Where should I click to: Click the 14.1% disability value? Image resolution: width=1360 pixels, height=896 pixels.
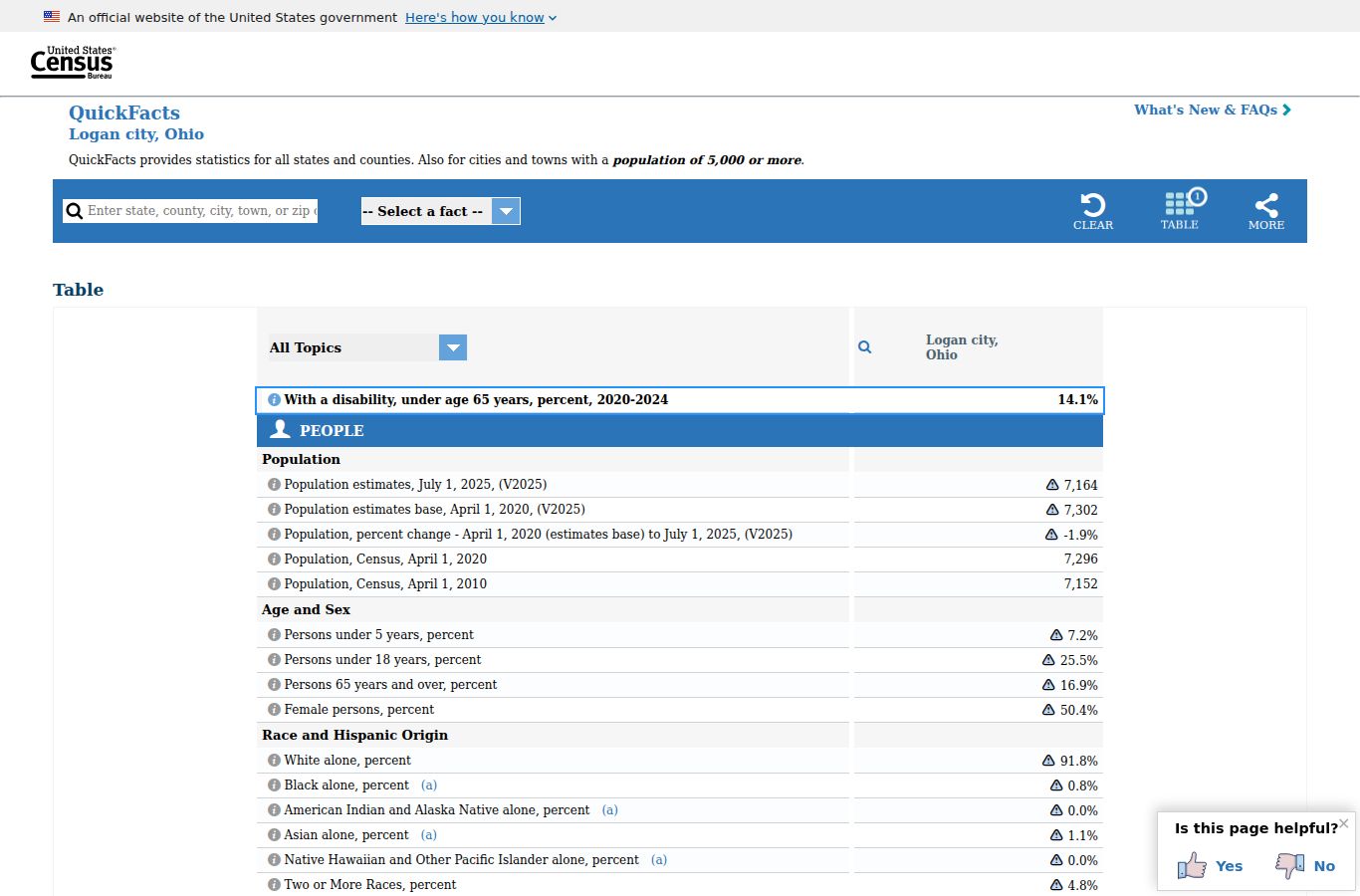[1078, 400]
